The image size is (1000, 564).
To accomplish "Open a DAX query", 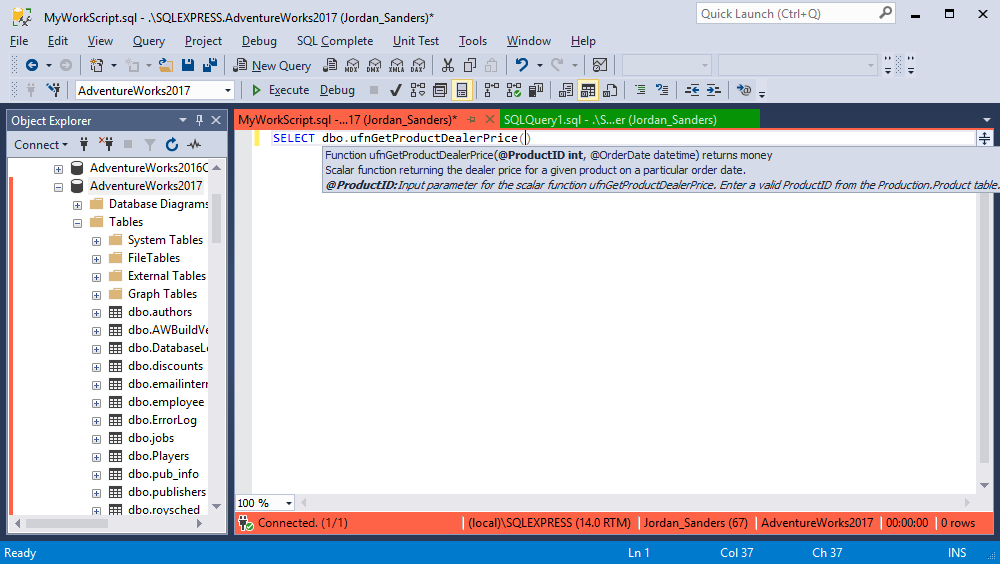I will [x=418, y=65].
